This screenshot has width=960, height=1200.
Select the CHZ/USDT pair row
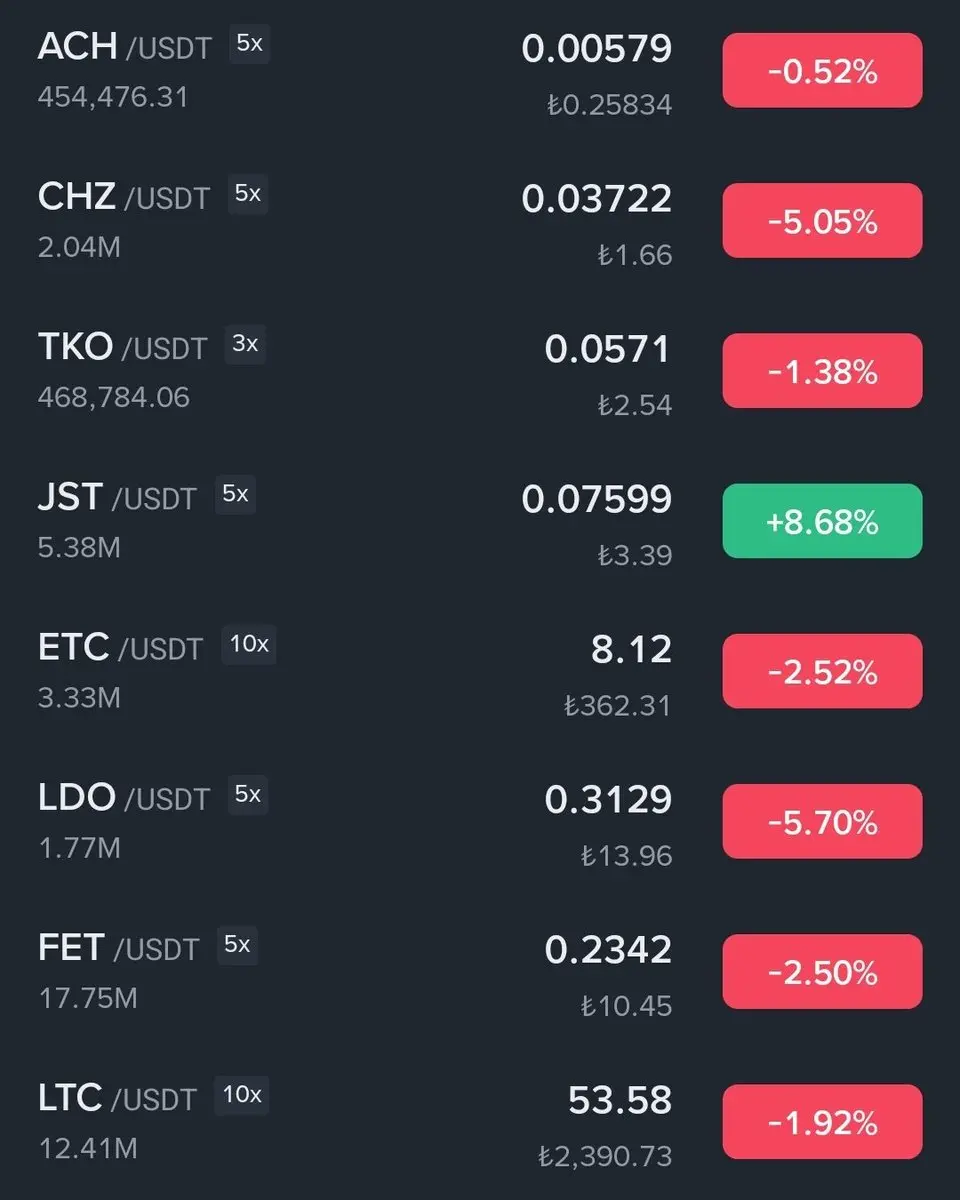[x=480, y=221]
